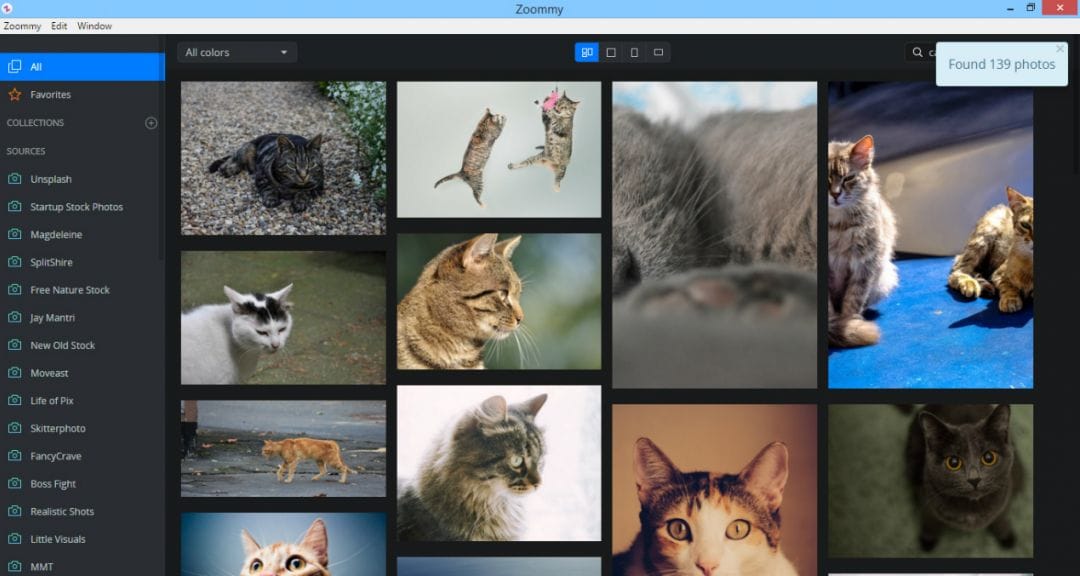Filter to landscape orientation photos
Screen dimensions: 1080x576
click(x=658, y=52)
